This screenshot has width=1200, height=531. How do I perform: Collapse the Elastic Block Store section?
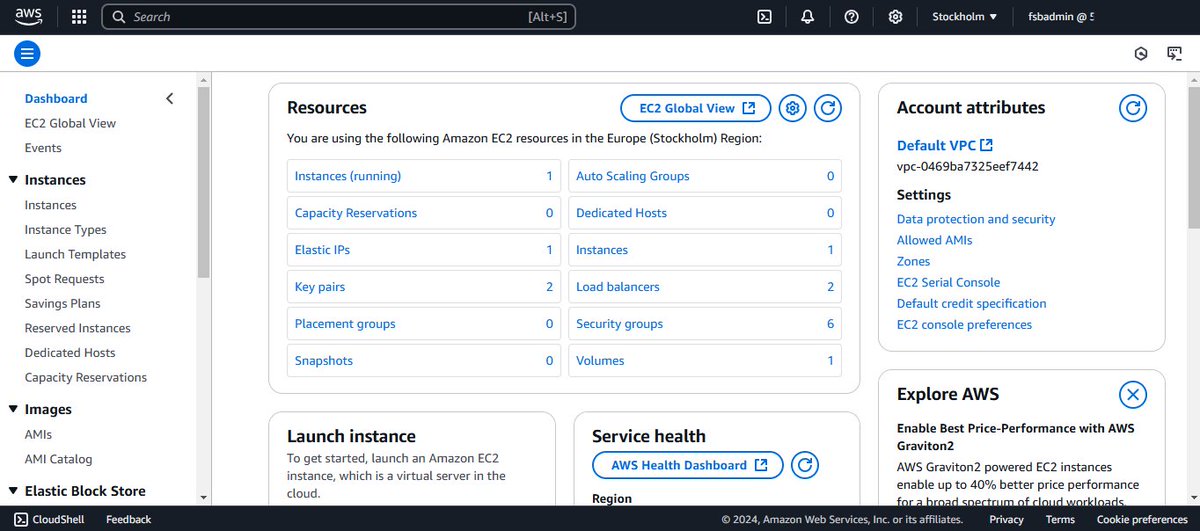coord(14,491)
